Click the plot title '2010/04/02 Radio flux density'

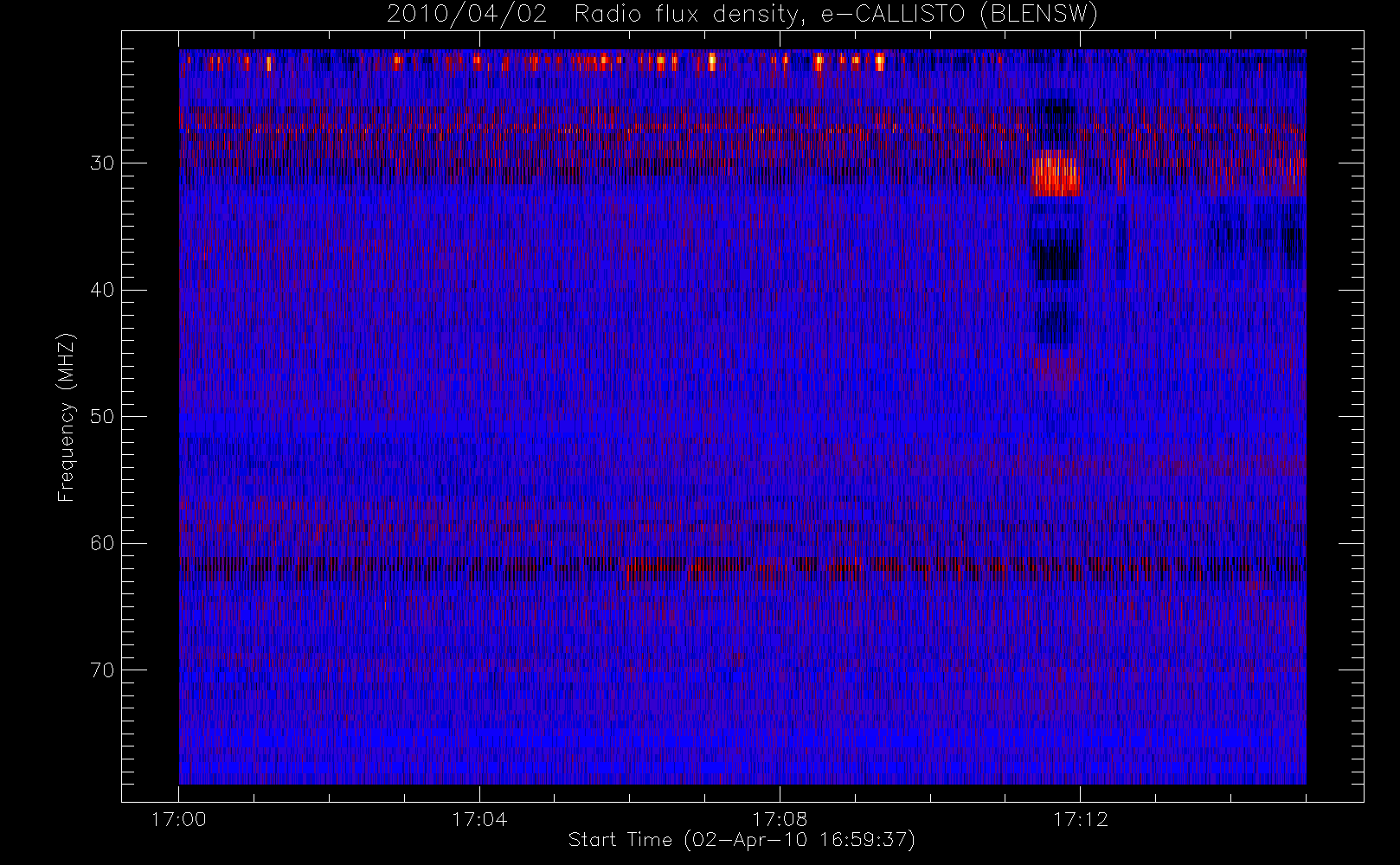742,15
